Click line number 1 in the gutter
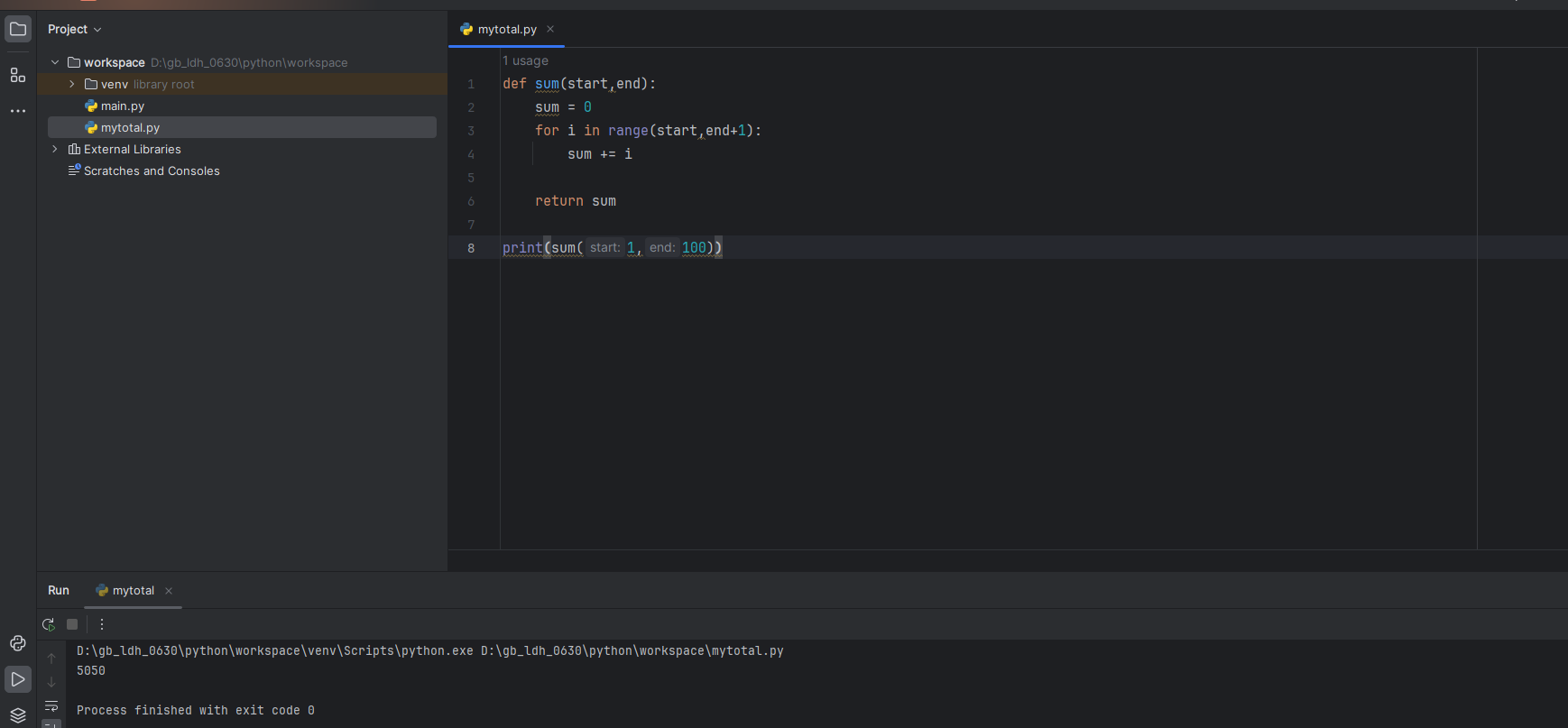This screenshot has width=1568, height=728. (471, 84)
